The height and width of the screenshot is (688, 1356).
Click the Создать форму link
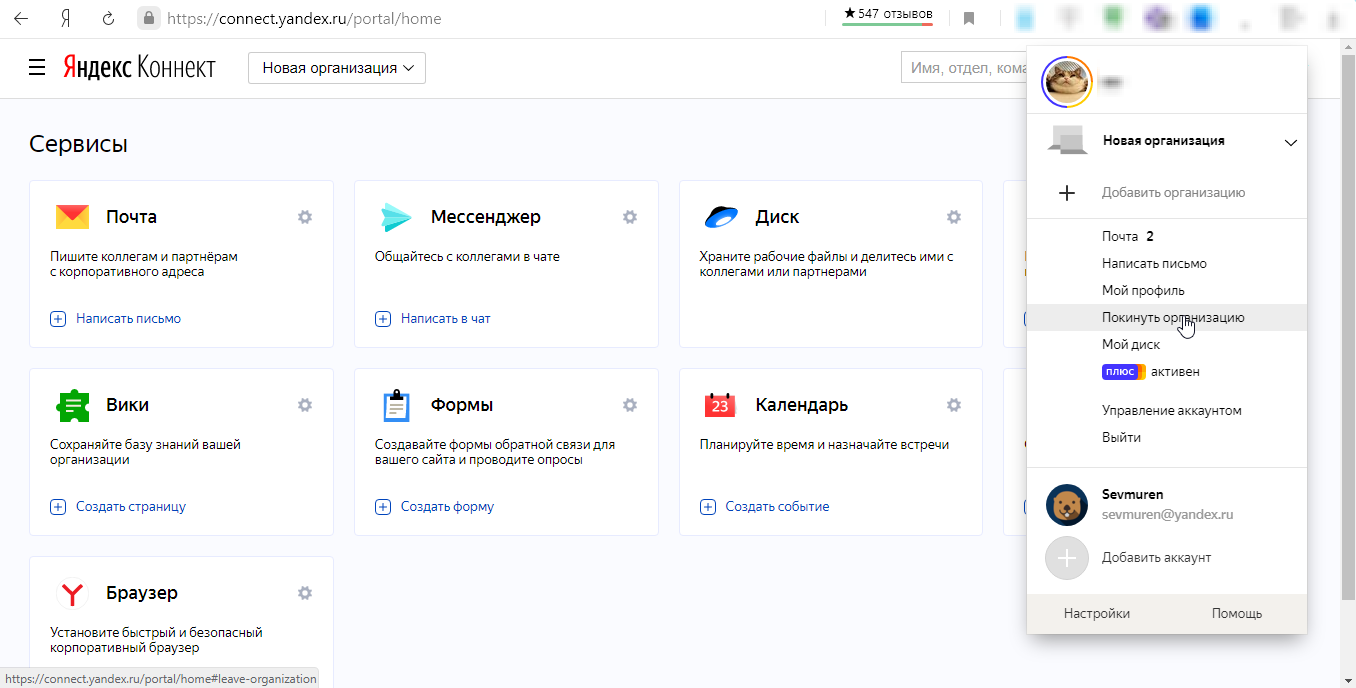click(x=447, y=507)
